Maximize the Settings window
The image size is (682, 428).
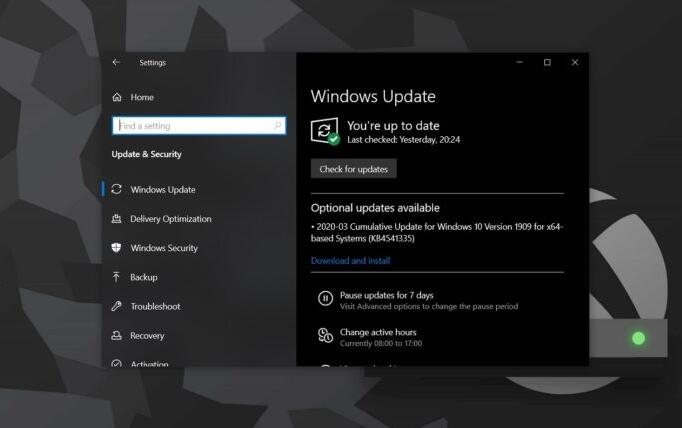pos(547,62)
